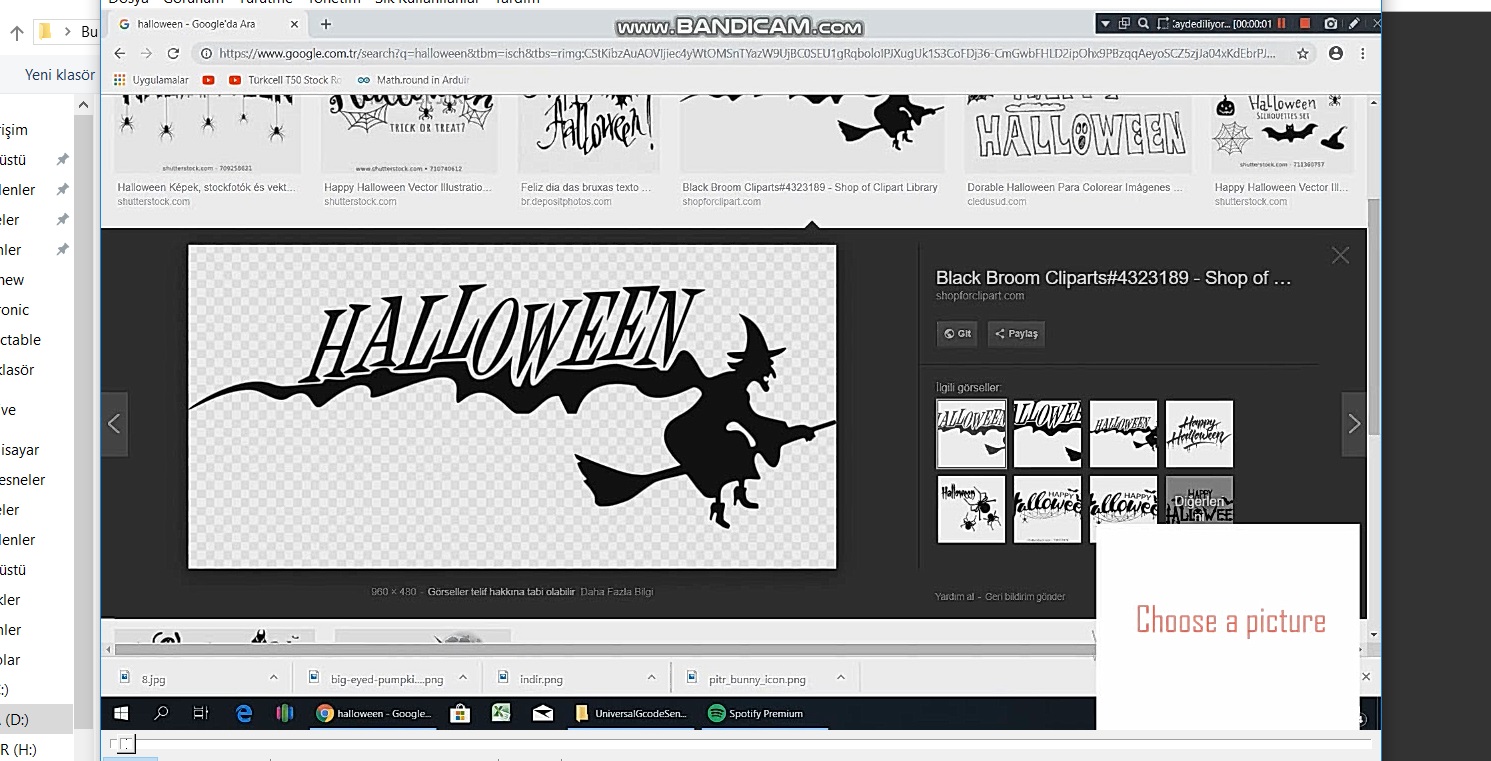The image size is (1491, 761).
Task: Bookmark this page with the star icon
Action: tap(1302, 53)
